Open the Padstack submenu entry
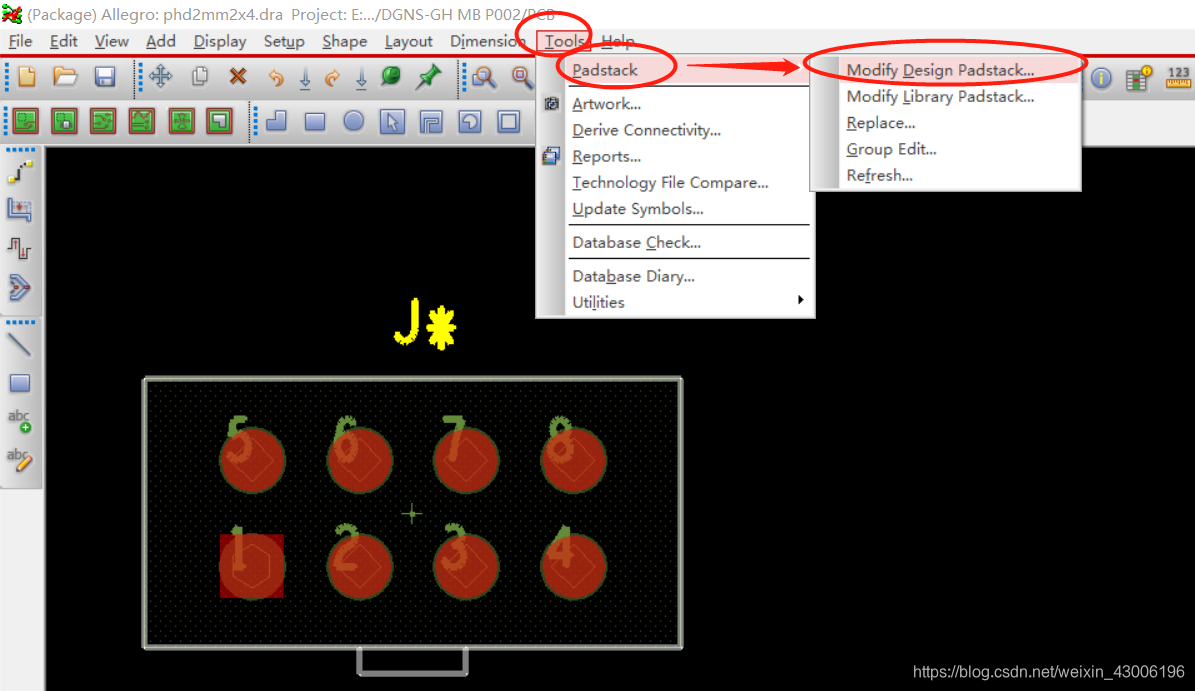This screenshot has height=691, width=1195. click(x=605, y=70)
